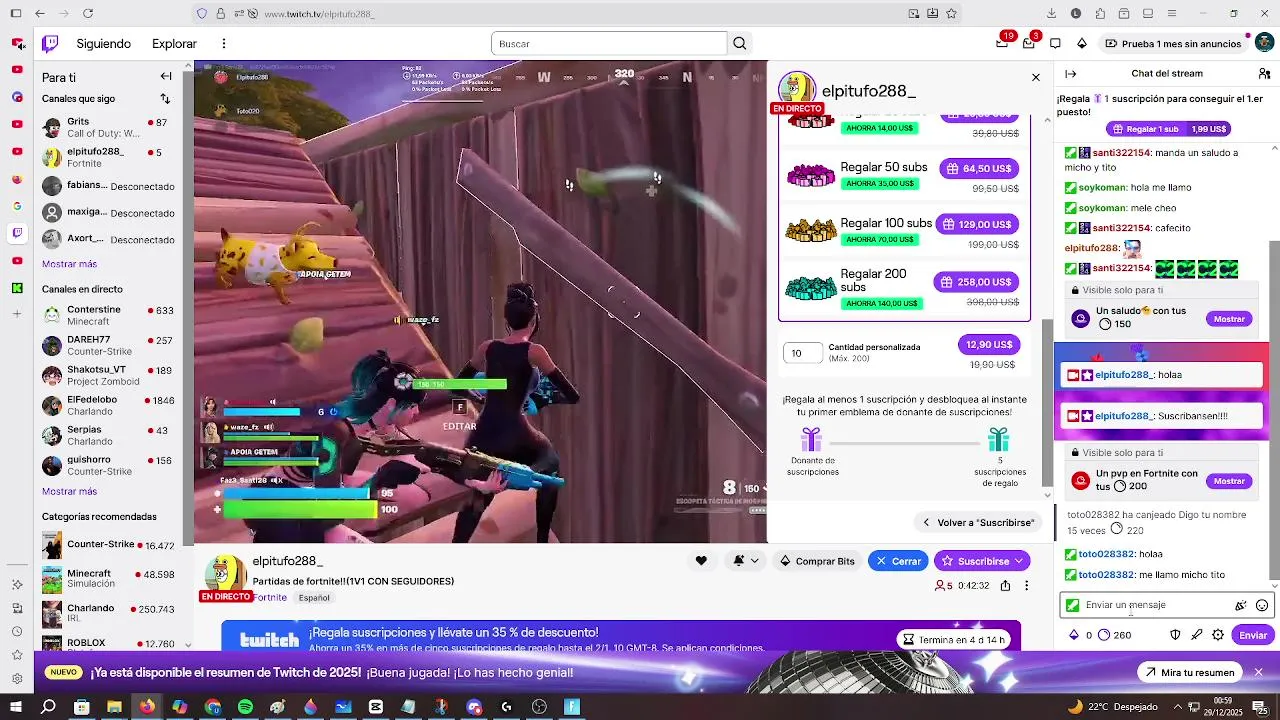Click the ElFedelobo Charlando channel
This screenshot has height=720, width=1280.
pos(108,405)
